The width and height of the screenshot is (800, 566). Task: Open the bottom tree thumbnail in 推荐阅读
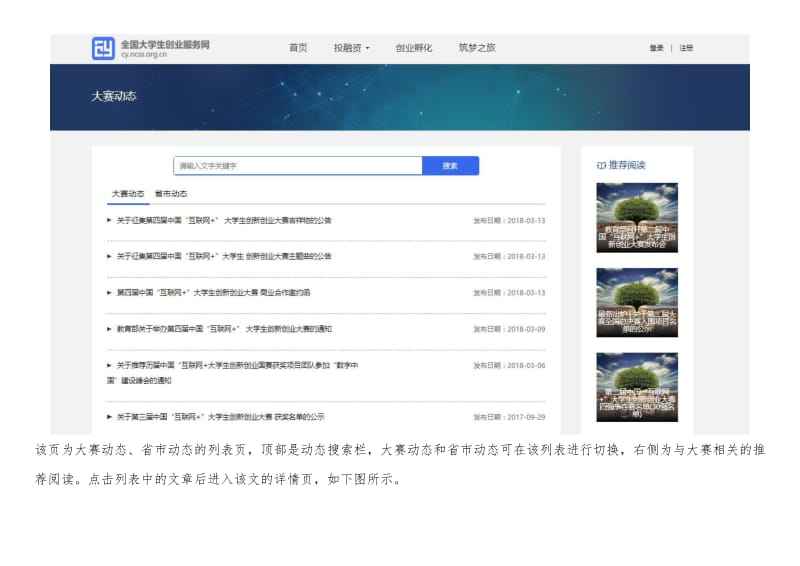point(637,387)
